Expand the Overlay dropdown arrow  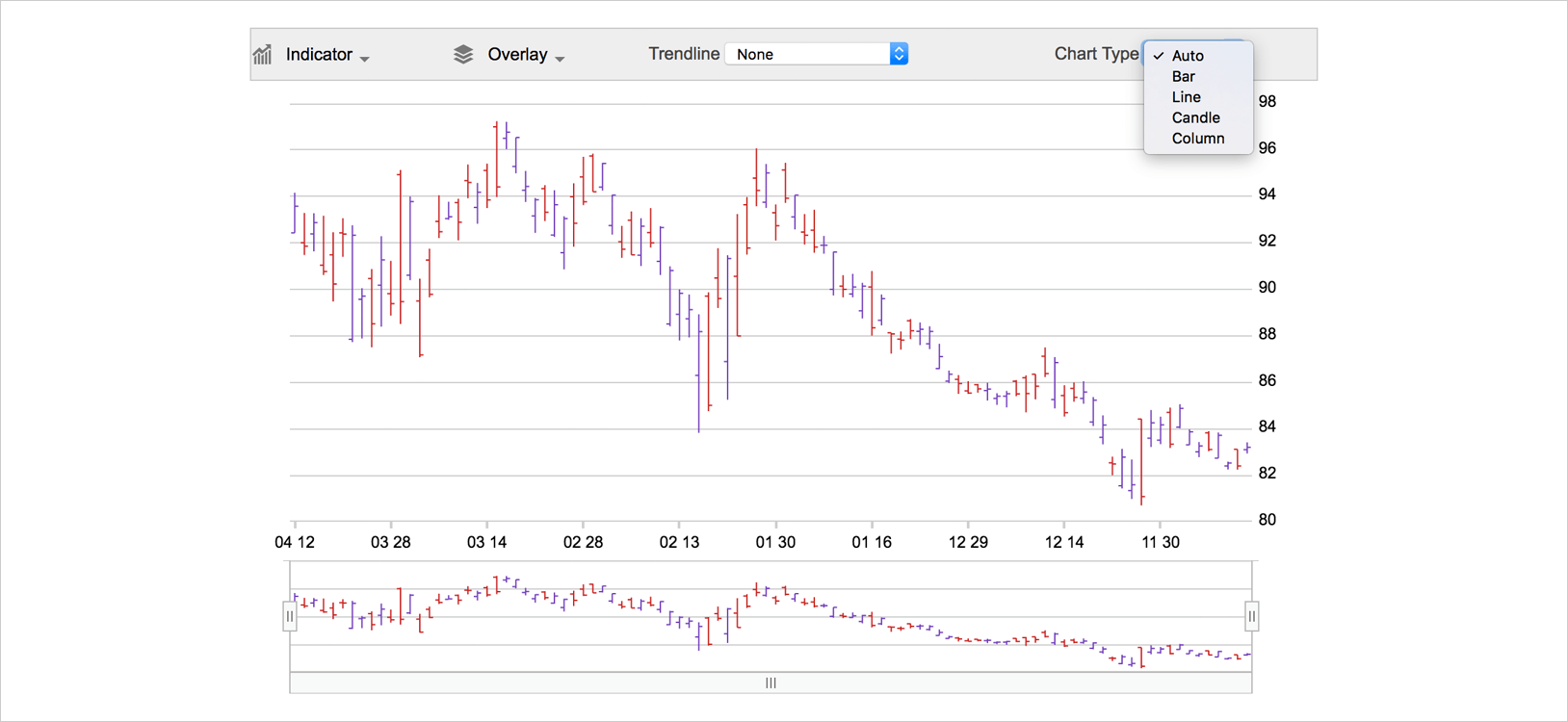[x=560, y=60]
